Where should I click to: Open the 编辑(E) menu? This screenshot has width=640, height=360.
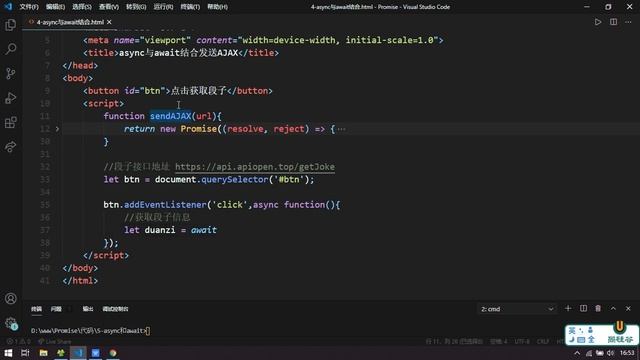click(55, 7)
